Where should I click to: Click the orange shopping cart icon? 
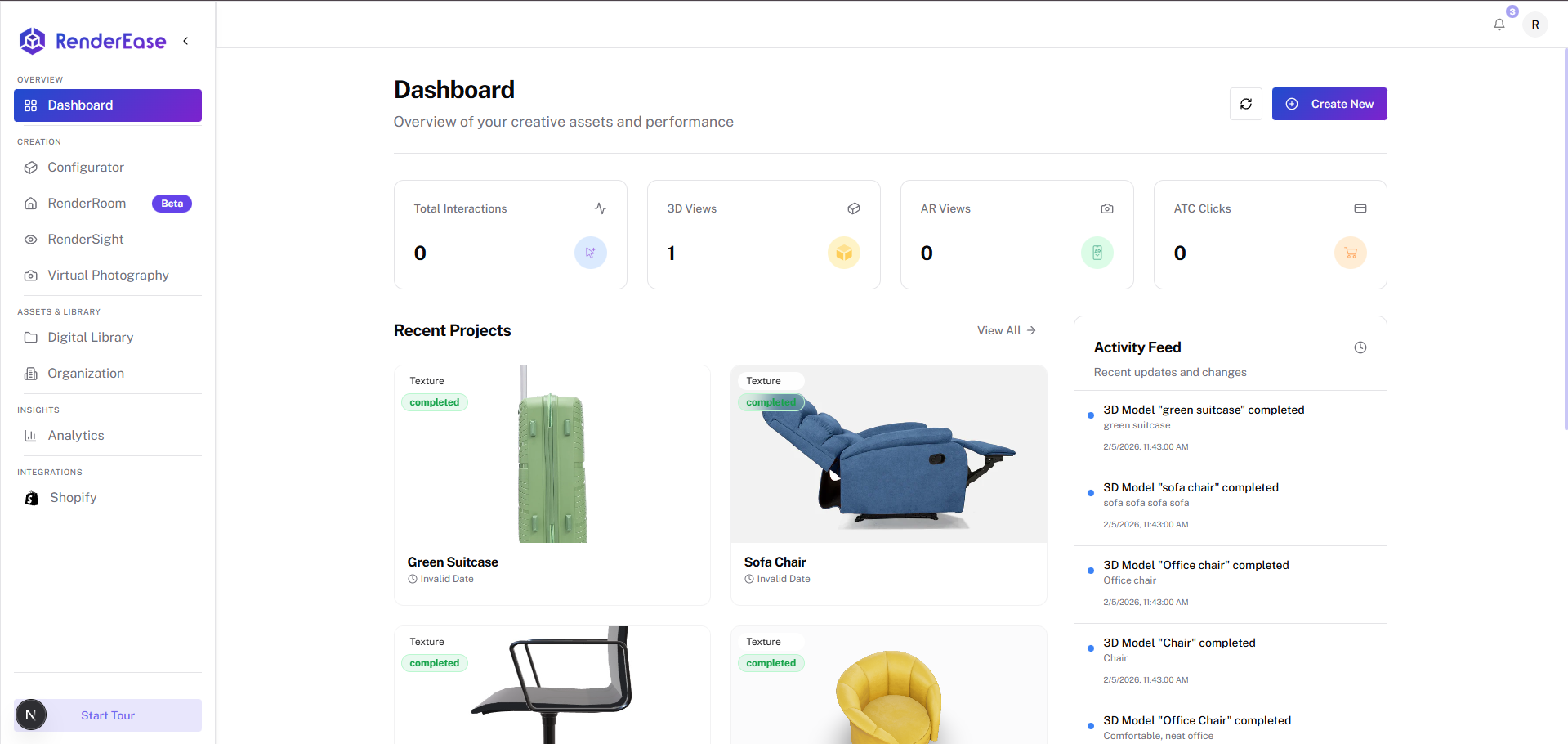[1351, 253]
